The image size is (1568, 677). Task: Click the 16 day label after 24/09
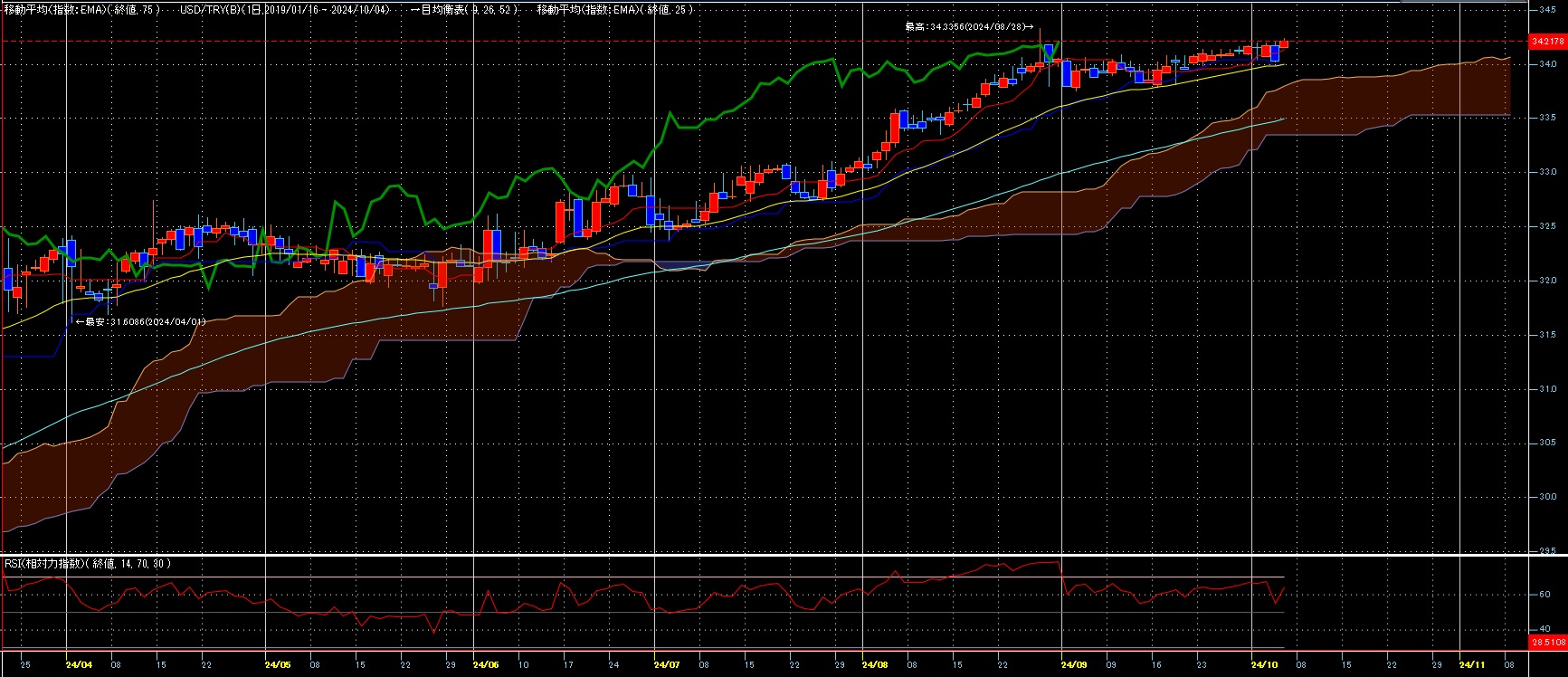point(1156,664)
